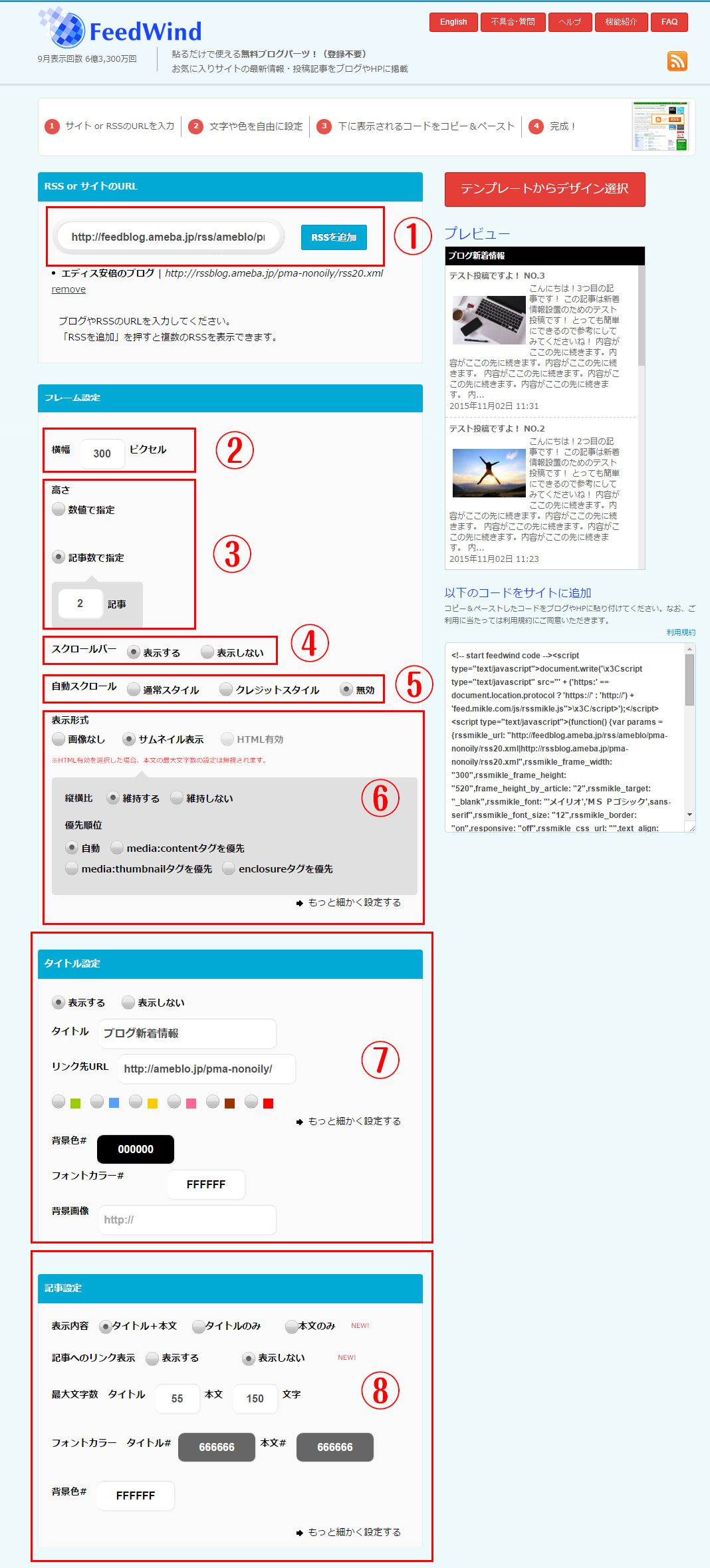Select タイトル+本文 display content
The image size is (710, 1568).
tap(105, 1327)
